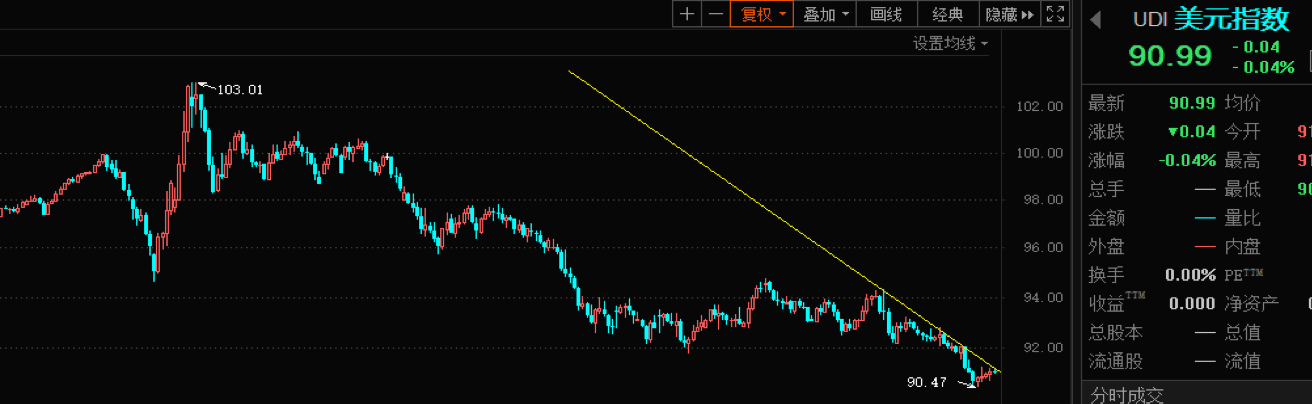Click the 总股本 label
Image resolution: width=1312 pixels, height=404 pixels.
(1116, 332)
